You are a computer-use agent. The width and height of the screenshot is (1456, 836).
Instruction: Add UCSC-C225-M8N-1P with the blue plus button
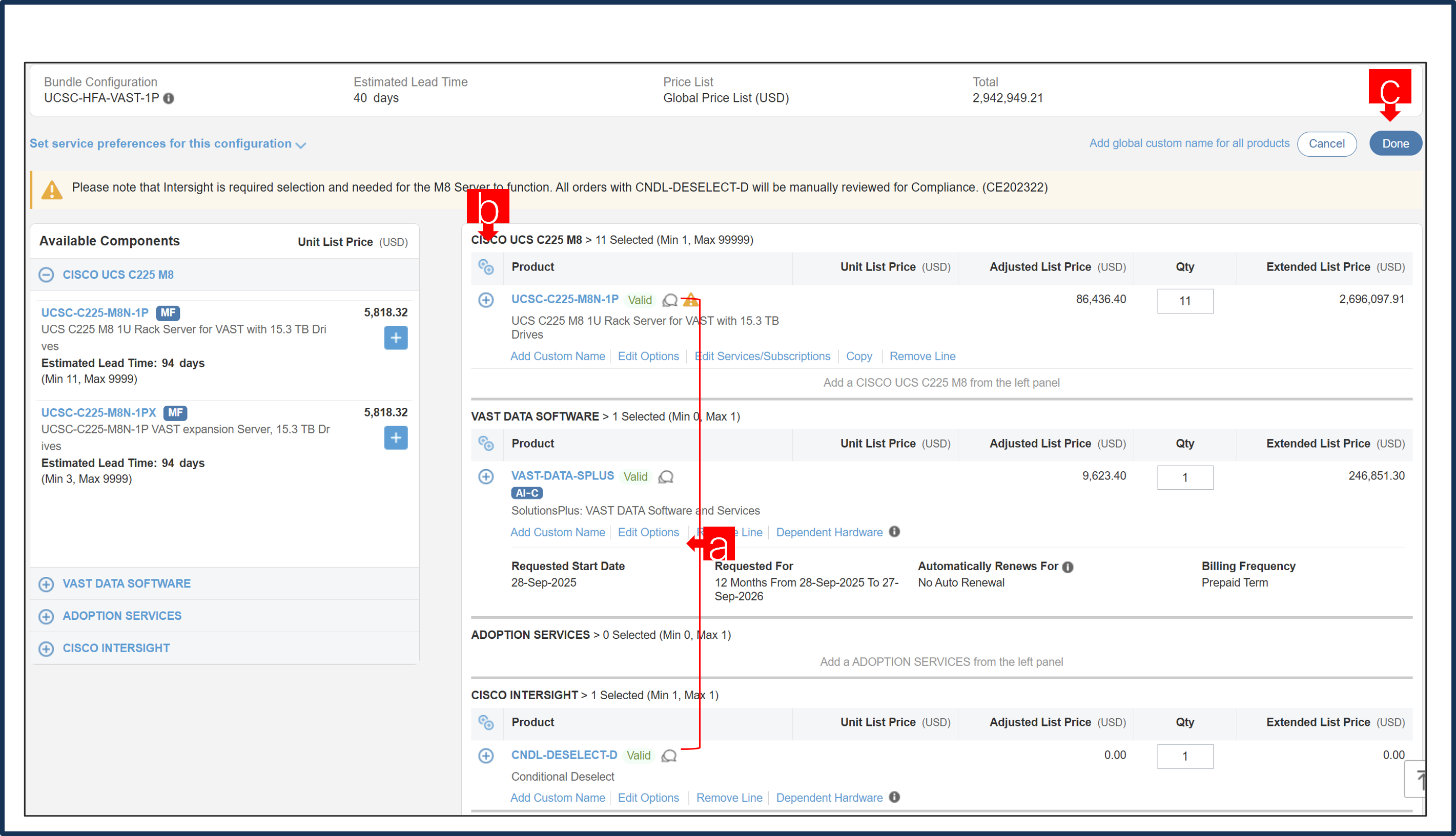click(395, 338)
